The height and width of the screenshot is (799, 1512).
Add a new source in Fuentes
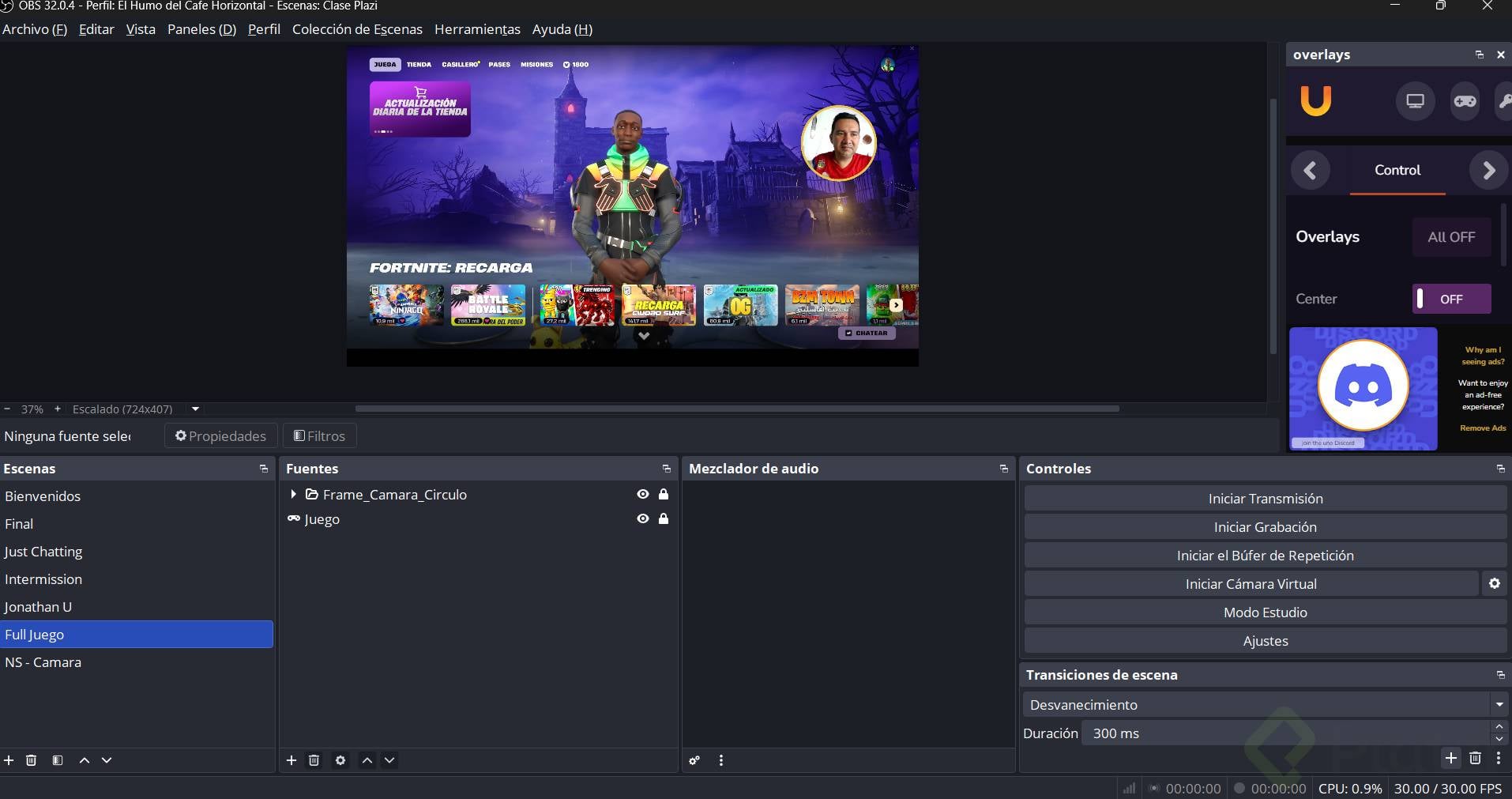[291, 760]
